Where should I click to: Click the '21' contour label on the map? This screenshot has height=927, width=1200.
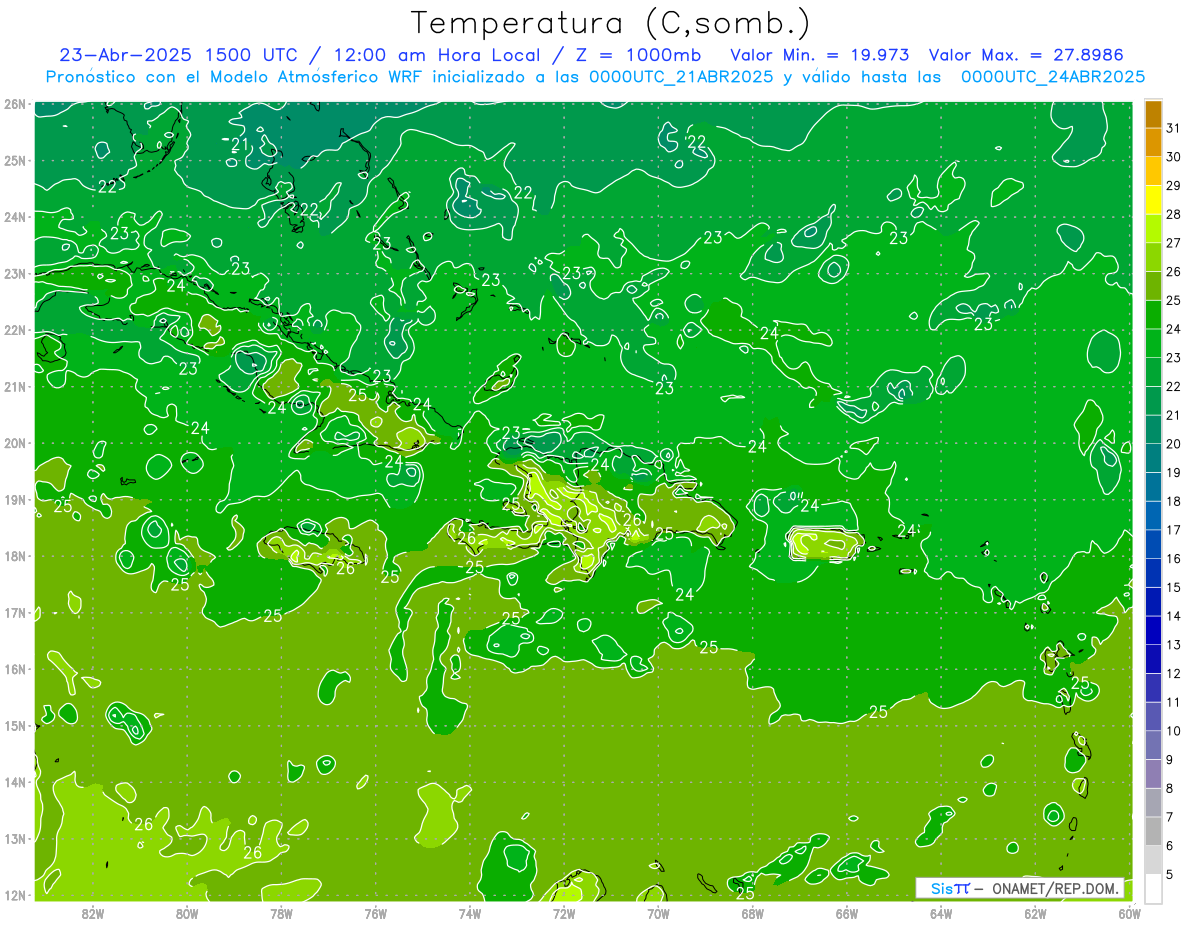click(240, 145)
